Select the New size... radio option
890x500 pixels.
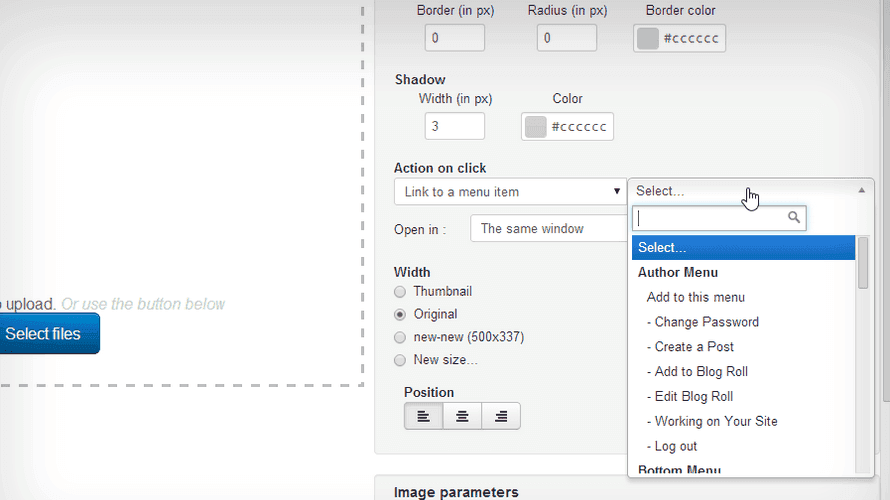click(400, 360)
